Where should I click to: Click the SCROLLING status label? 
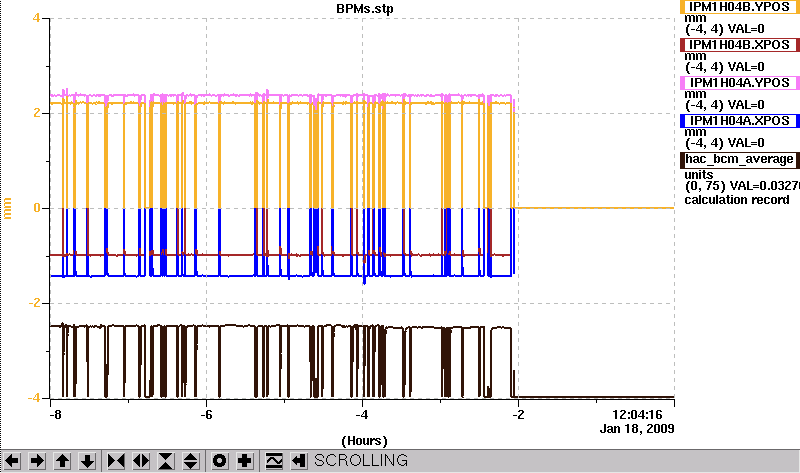coord(361,461)
